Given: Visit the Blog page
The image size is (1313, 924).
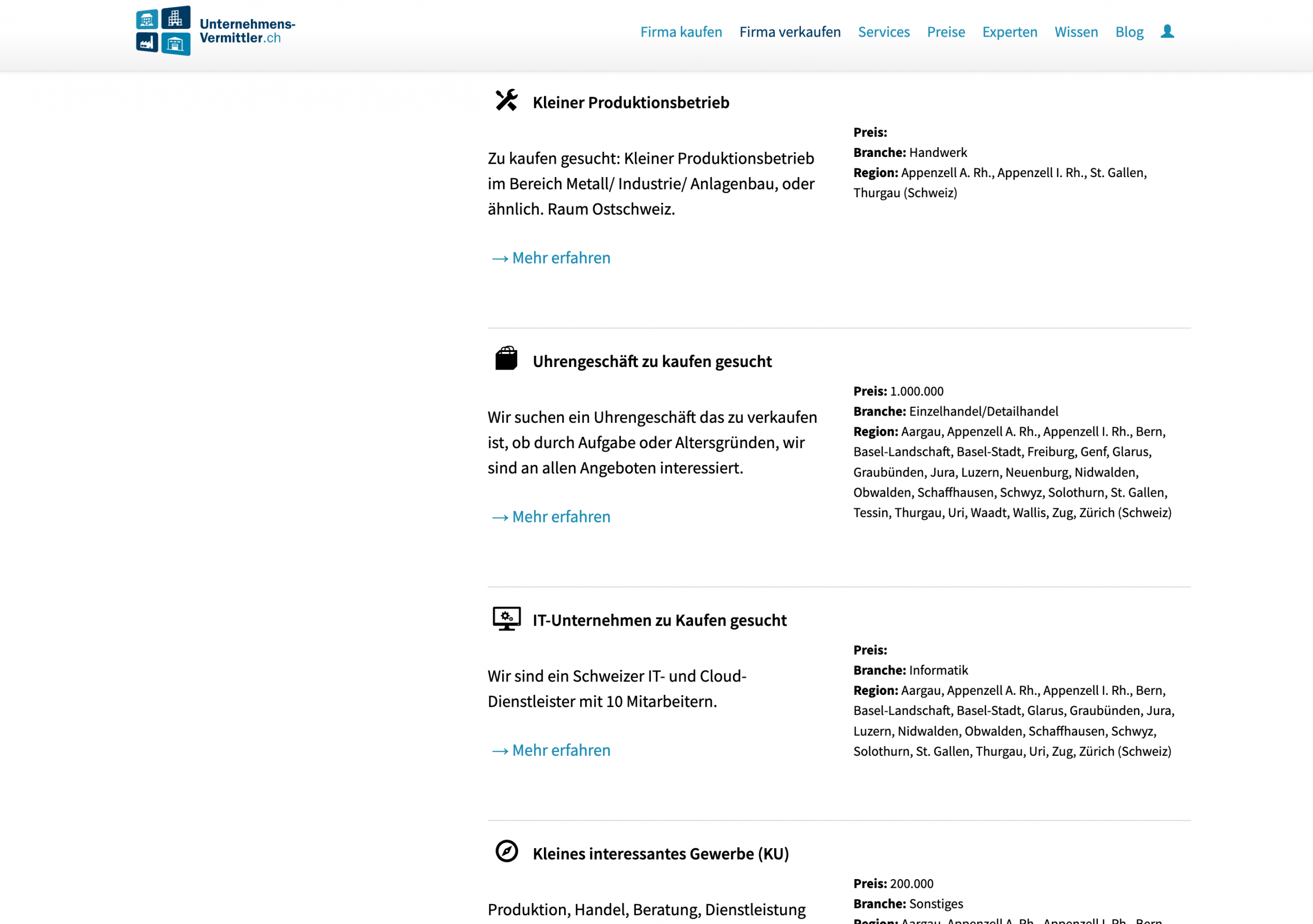Looking at the screenshot, I should pyautogui.click(x=1129, y=32).
